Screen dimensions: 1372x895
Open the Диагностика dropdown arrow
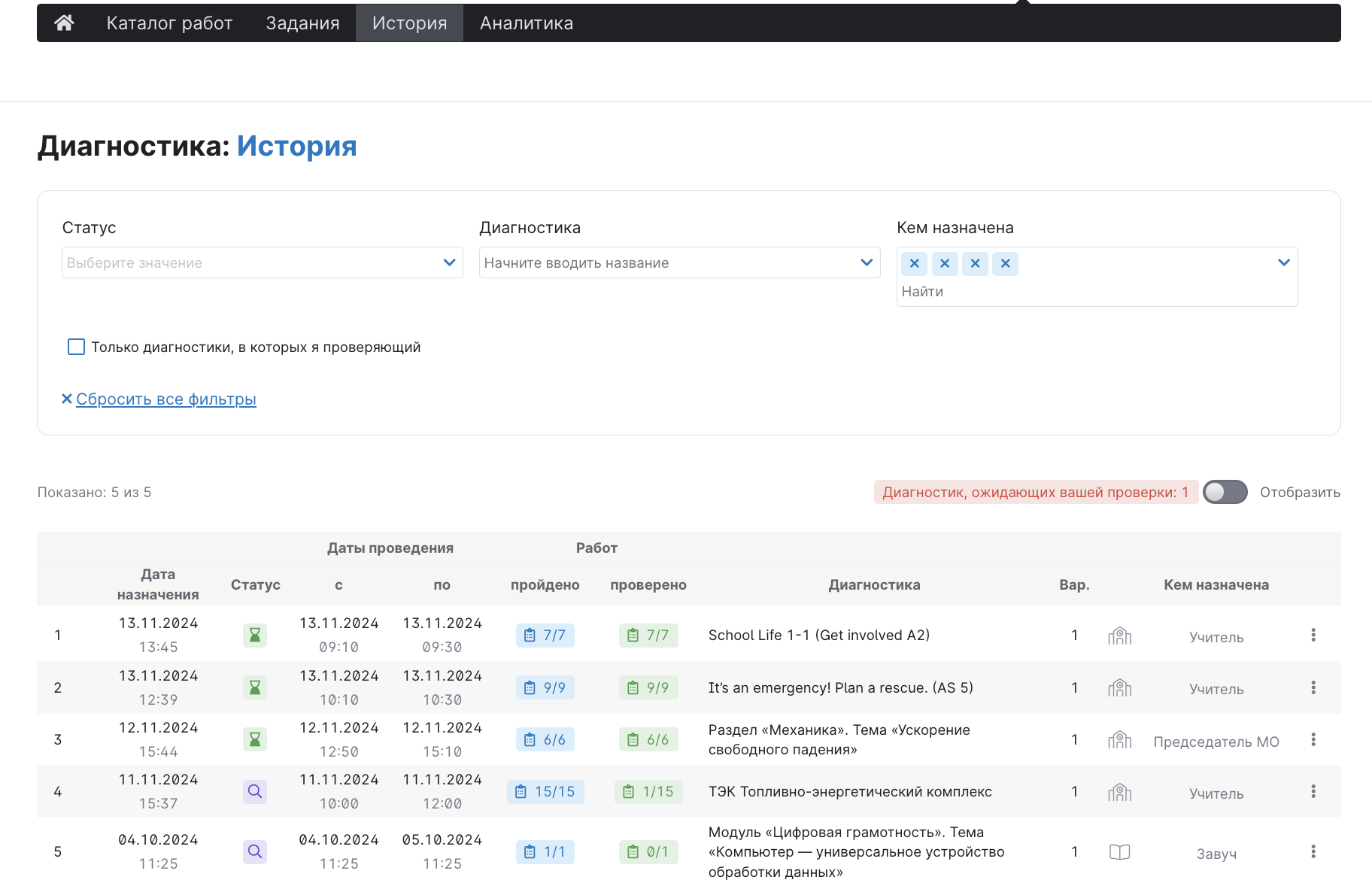click(867, 262)
